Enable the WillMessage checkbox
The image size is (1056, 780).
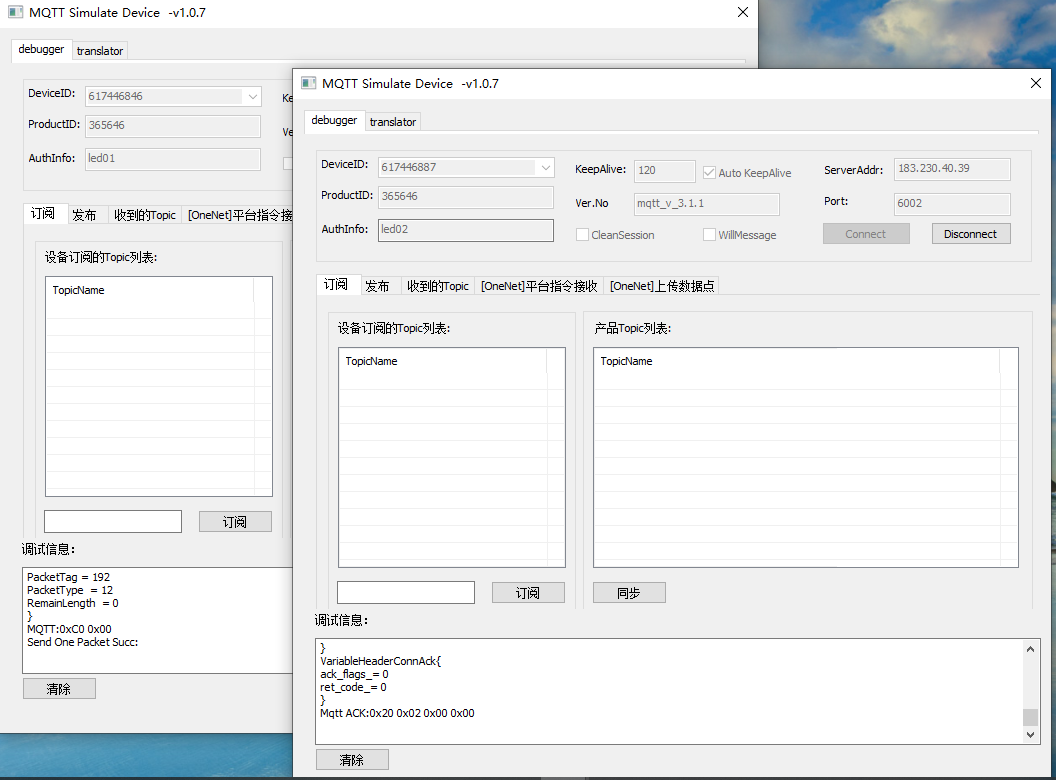coord(709,234)
